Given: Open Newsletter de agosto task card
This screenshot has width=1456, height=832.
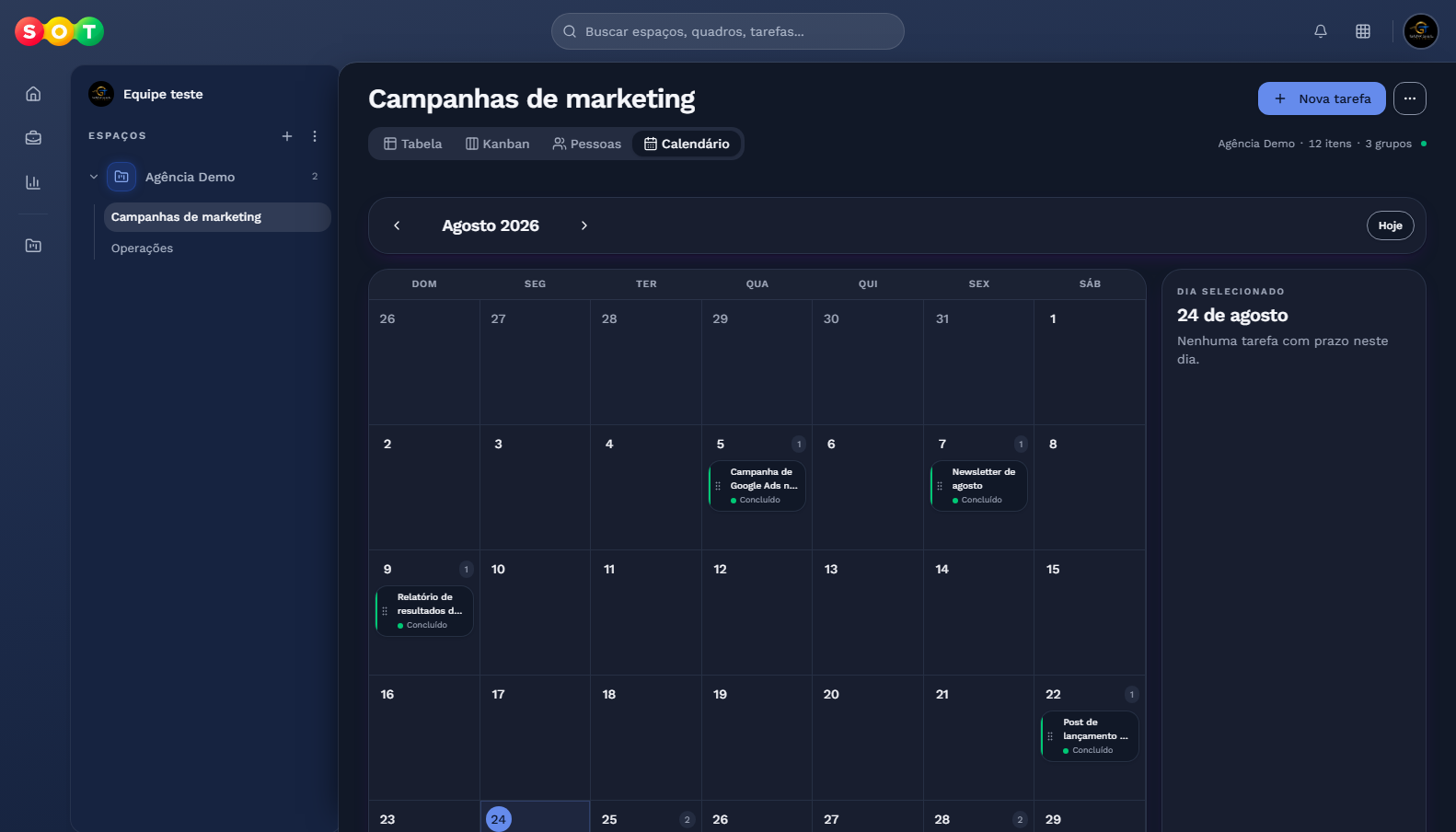Looking at the screenshot, I should pyautogui.click(x=978, y=486).
